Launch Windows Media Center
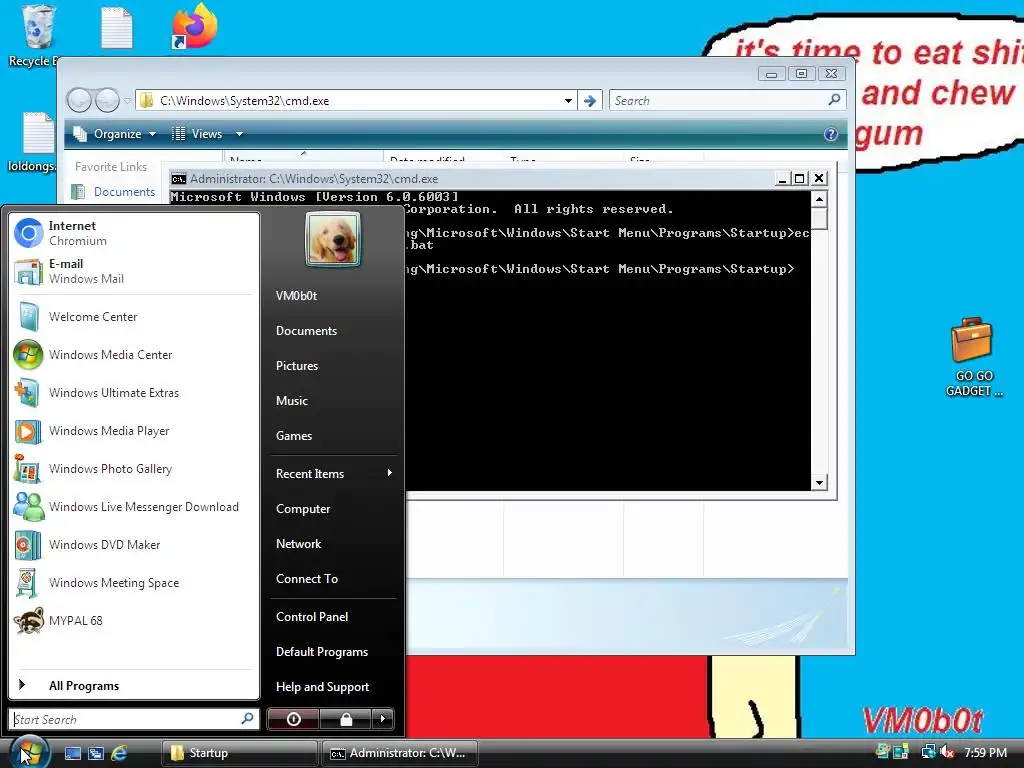The width and height of the screenshot is (1024, 768). point(134,355)
